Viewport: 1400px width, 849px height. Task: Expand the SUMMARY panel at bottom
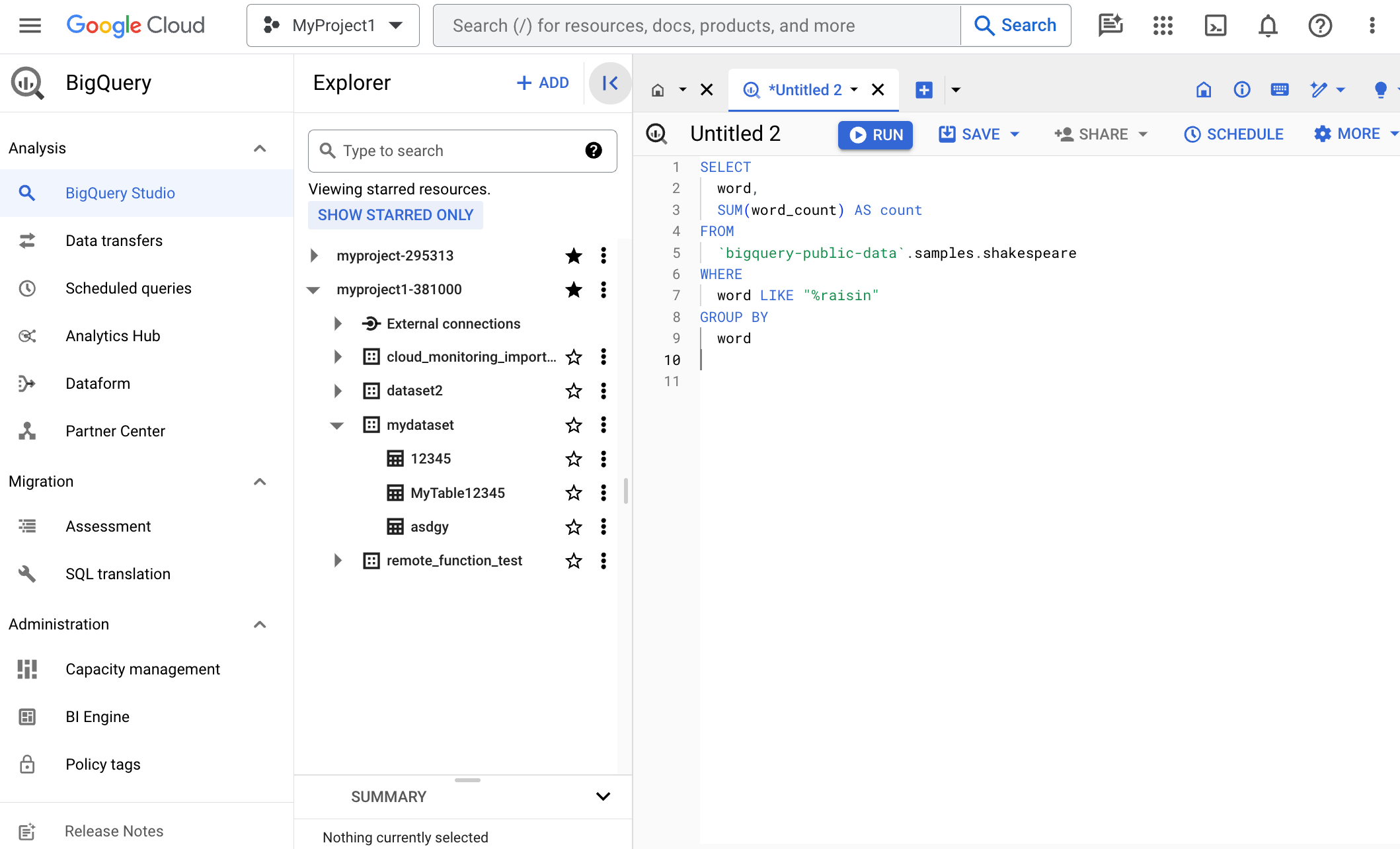pyautogui.click(x=603, y=797)
